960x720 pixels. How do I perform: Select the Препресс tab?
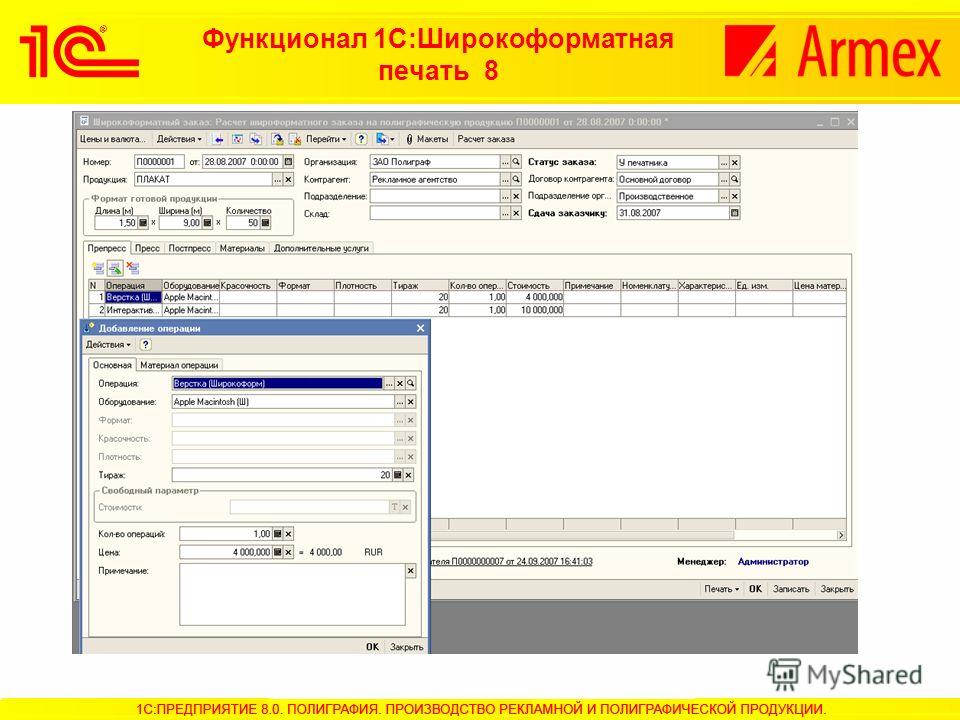pos(107,248)
